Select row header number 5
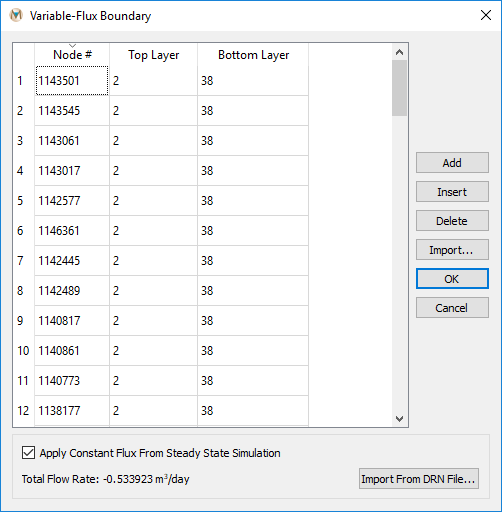Screen dimensions: 502x512 click(x=24, y=201)
